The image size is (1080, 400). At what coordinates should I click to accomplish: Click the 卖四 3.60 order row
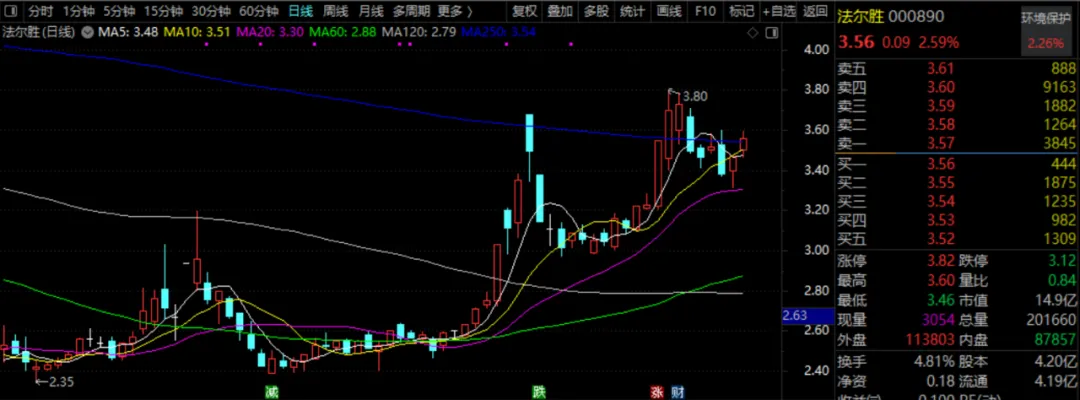coord(957,87)
